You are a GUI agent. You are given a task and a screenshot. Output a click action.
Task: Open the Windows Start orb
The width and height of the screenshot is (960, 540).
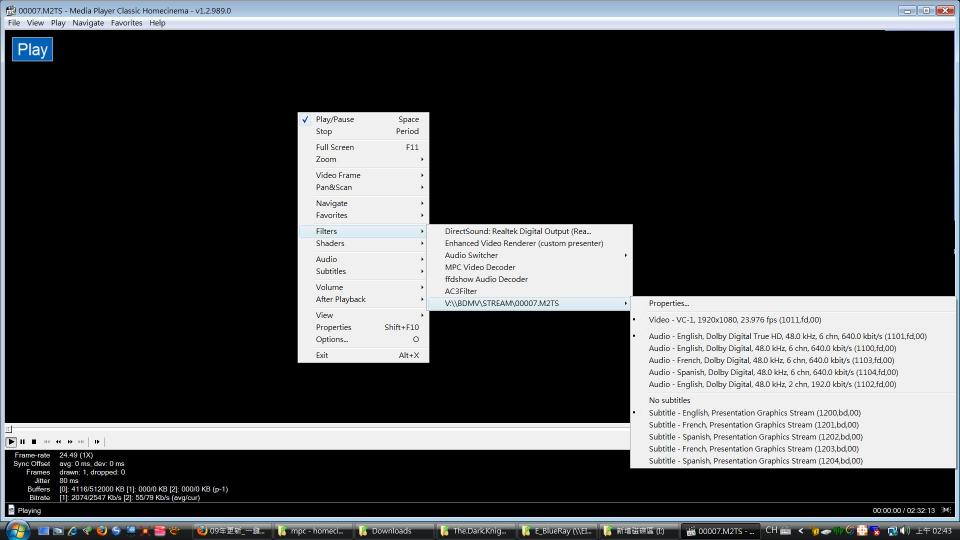click(17, 530)
